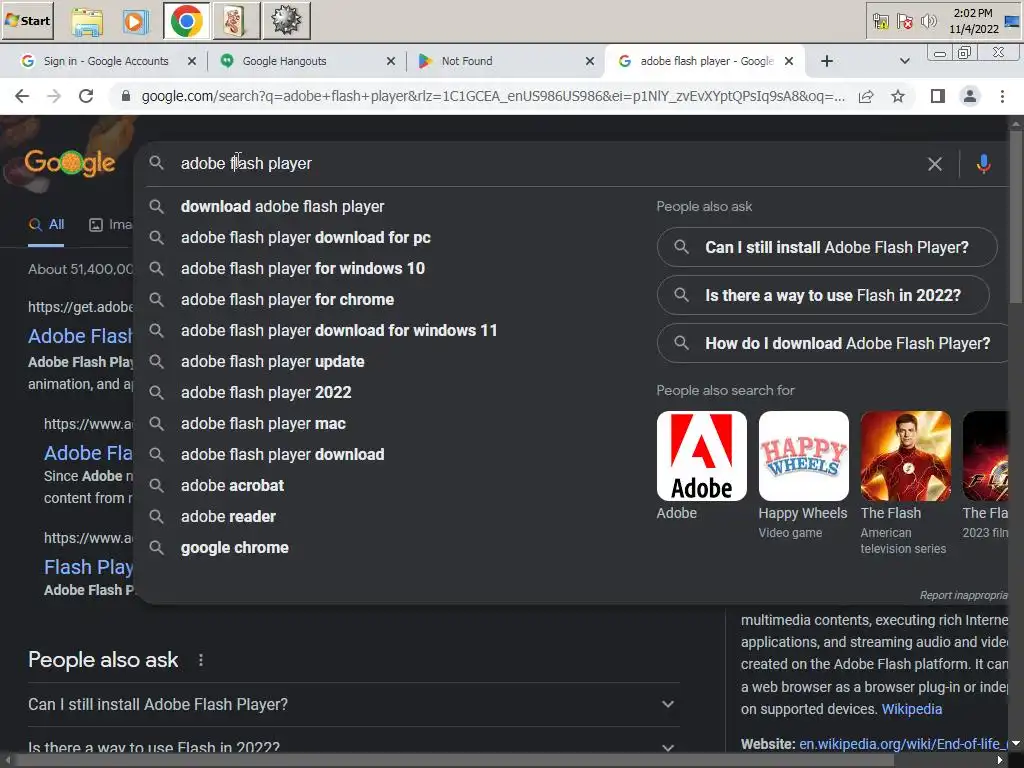Click Can I still install Adobe Flash Player chip

(x=827, y=248)
